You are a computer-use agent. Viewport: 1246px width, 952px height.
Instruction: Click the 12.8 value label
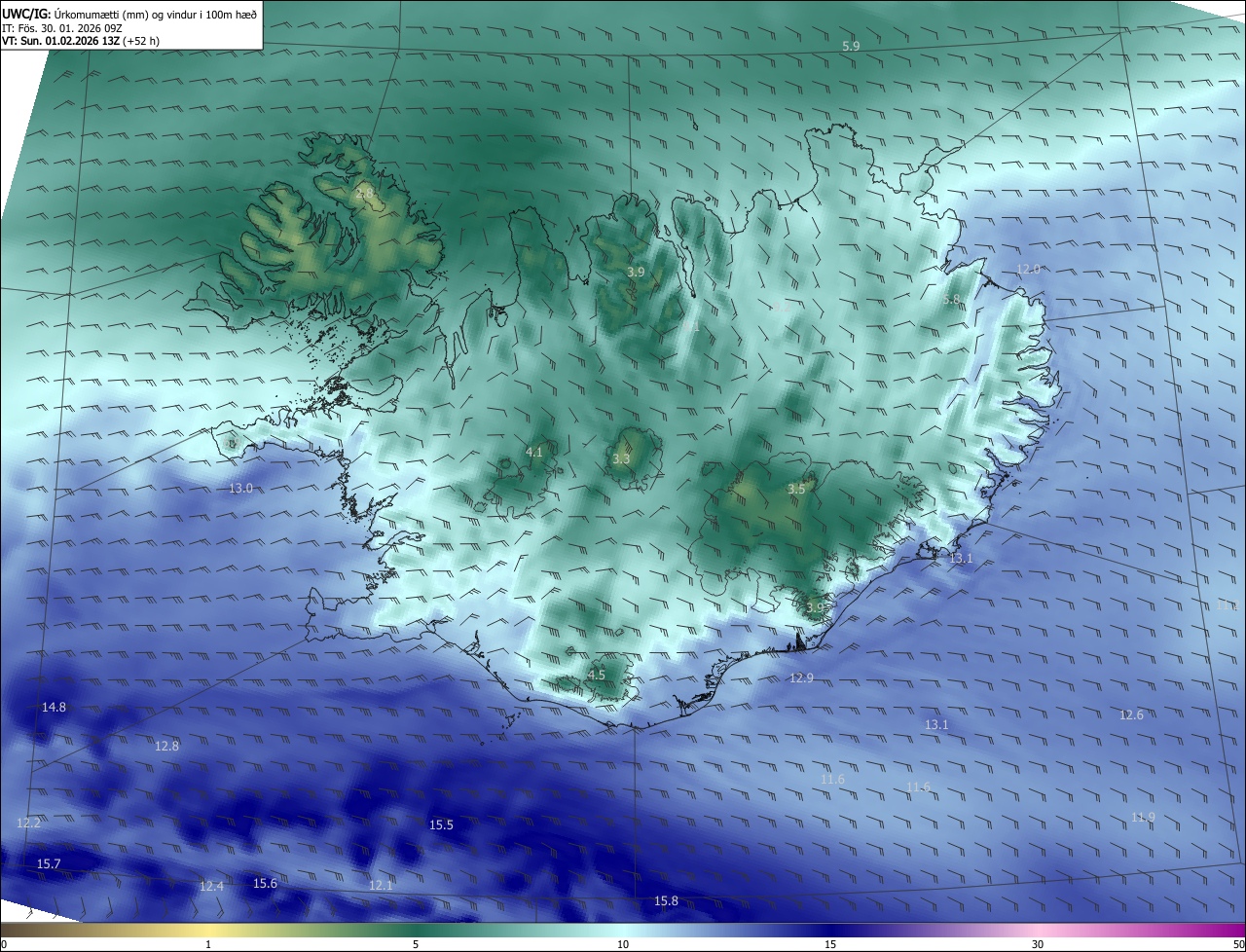coord(166,746)
